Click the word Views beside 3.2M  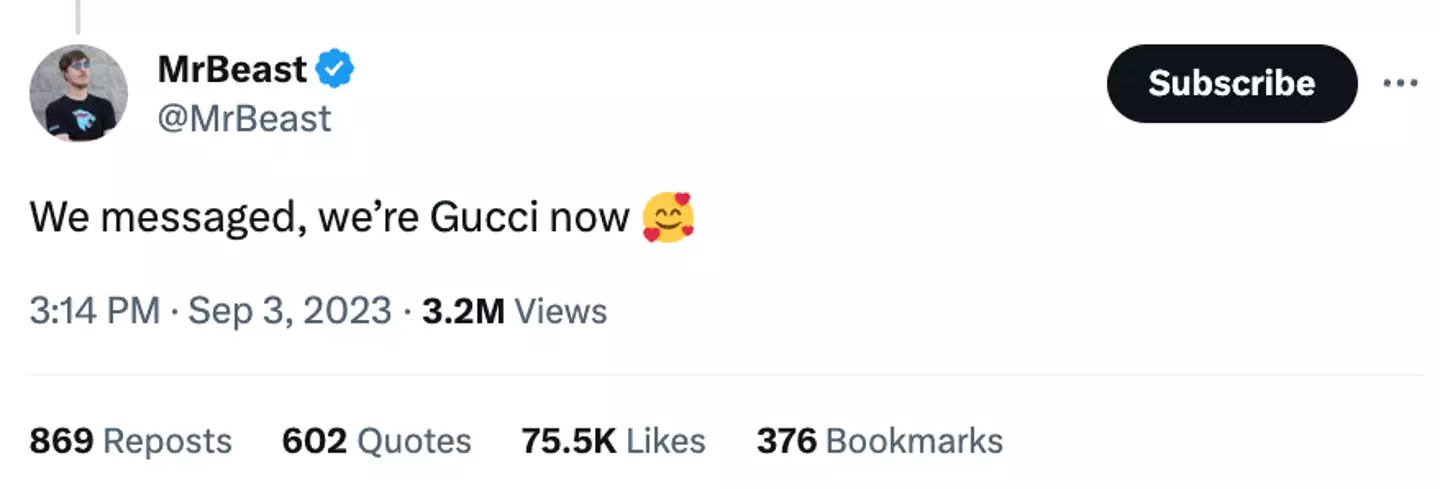pyautogui.click(x=560, y=311)
